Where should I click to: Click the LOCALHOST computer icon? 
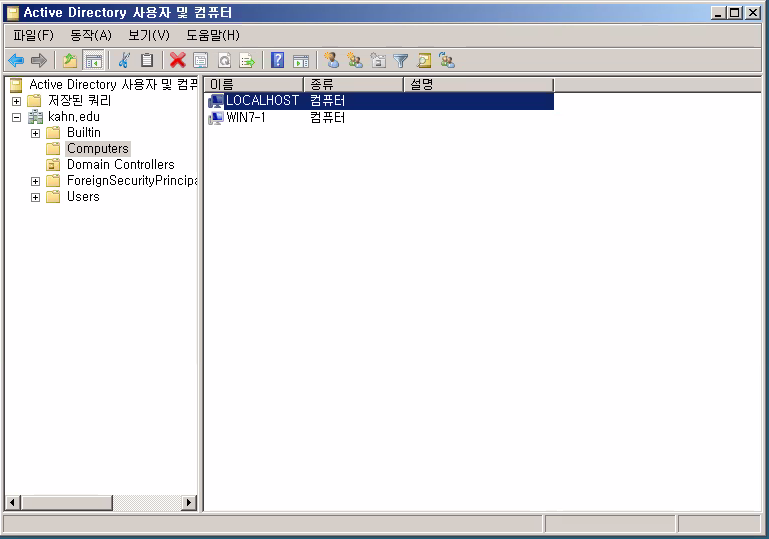216,101
